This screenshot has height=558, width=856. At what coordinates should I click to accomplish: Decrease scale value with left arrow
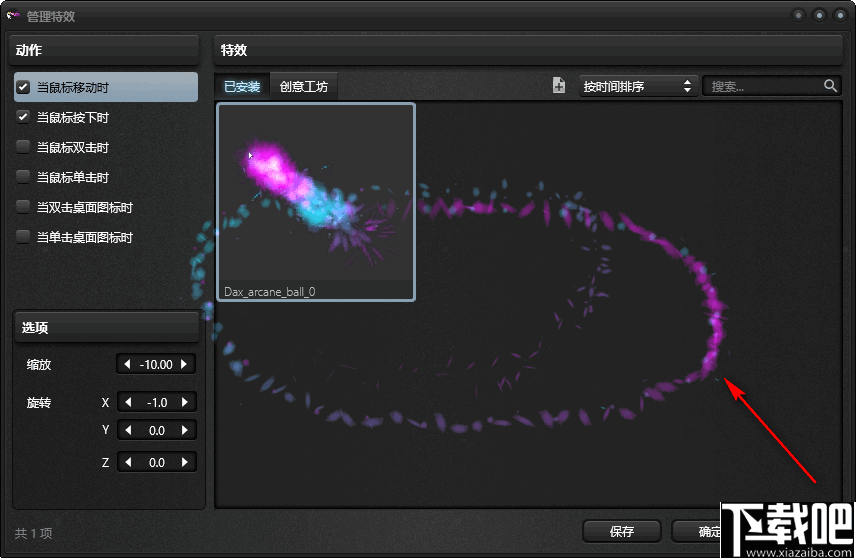(127, 364)
